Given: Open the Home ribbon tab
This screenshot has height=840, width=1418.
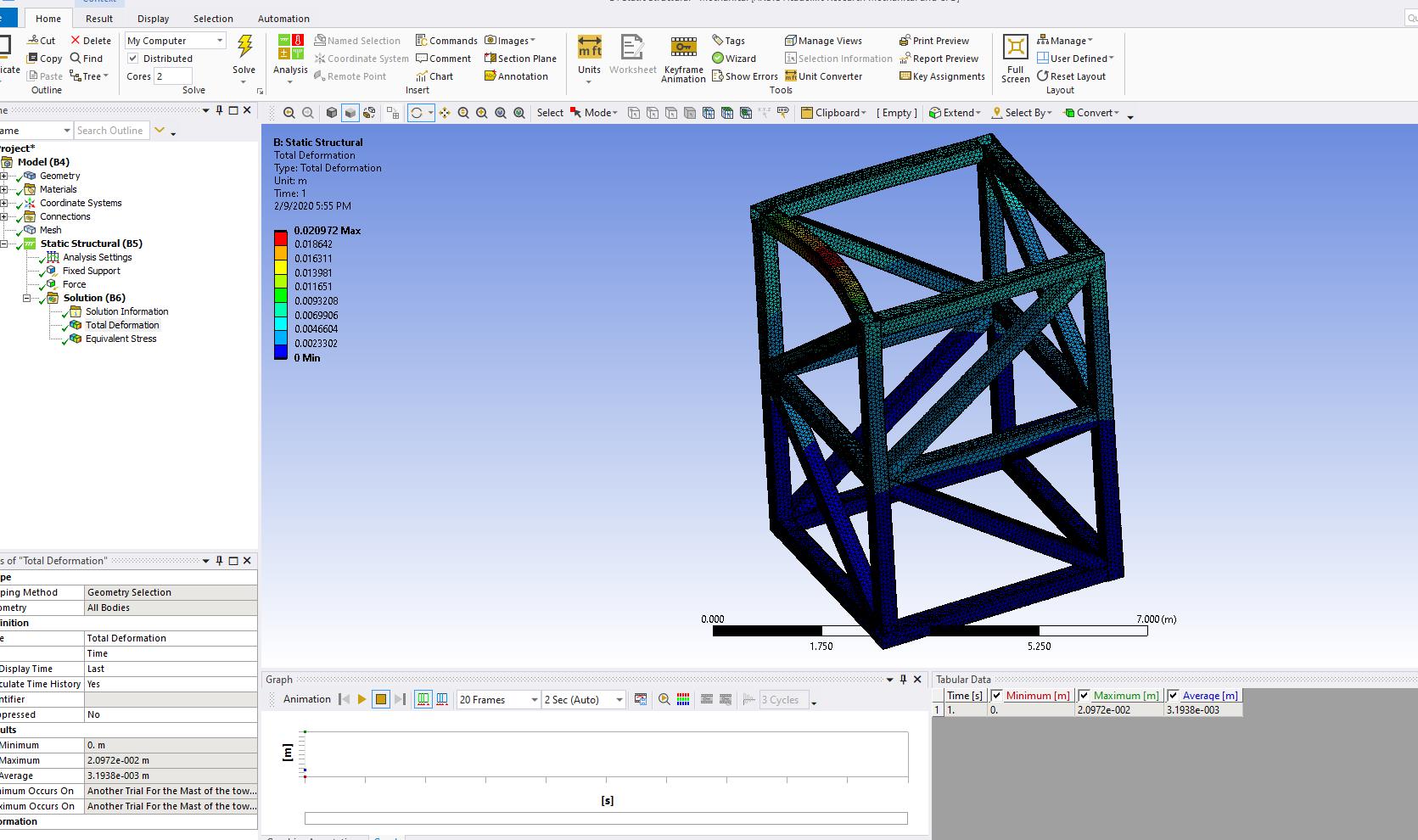Looking at the screenshot, I should tap(48, 19).
